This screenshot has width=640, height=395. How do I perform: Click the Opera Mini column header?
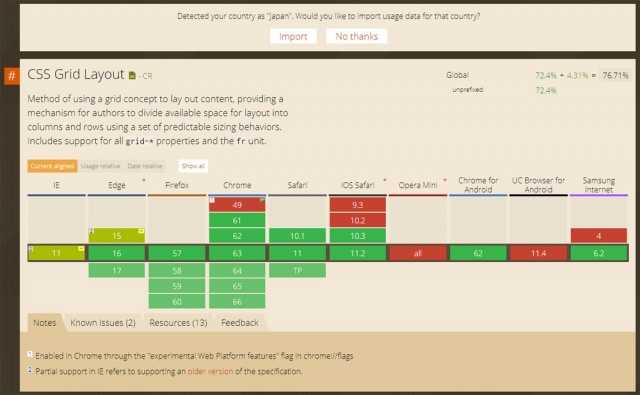point(418,185)
